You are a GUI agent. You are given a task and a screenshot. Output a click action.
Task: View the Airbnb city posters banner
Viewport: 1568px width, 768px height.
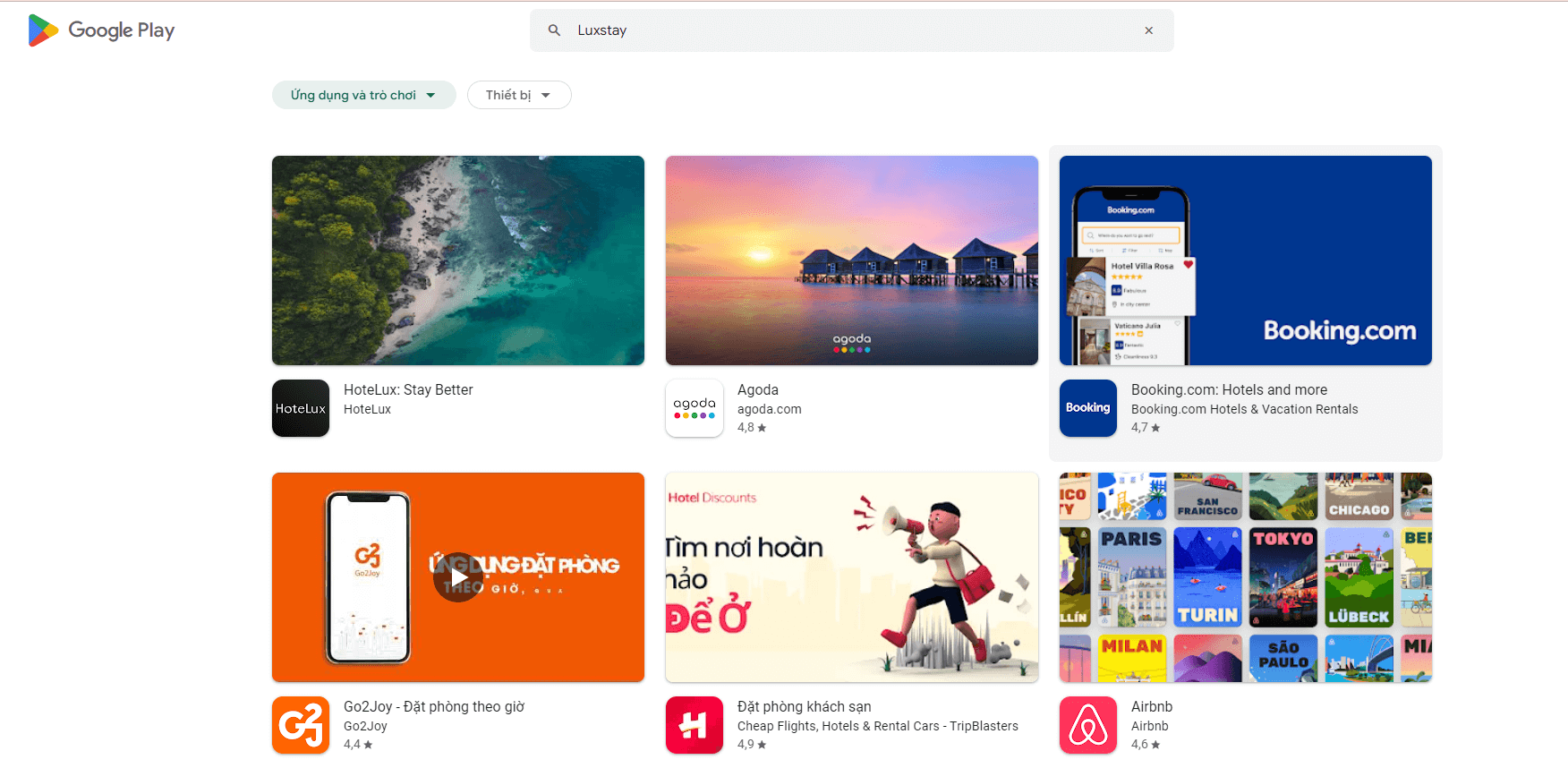tap(1246, 577)
